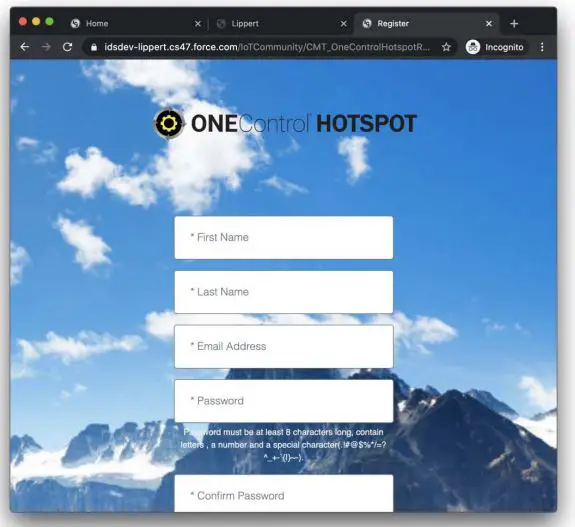The image size is (575, 527).
Task: Reload the current page
Action: point(67,47)
